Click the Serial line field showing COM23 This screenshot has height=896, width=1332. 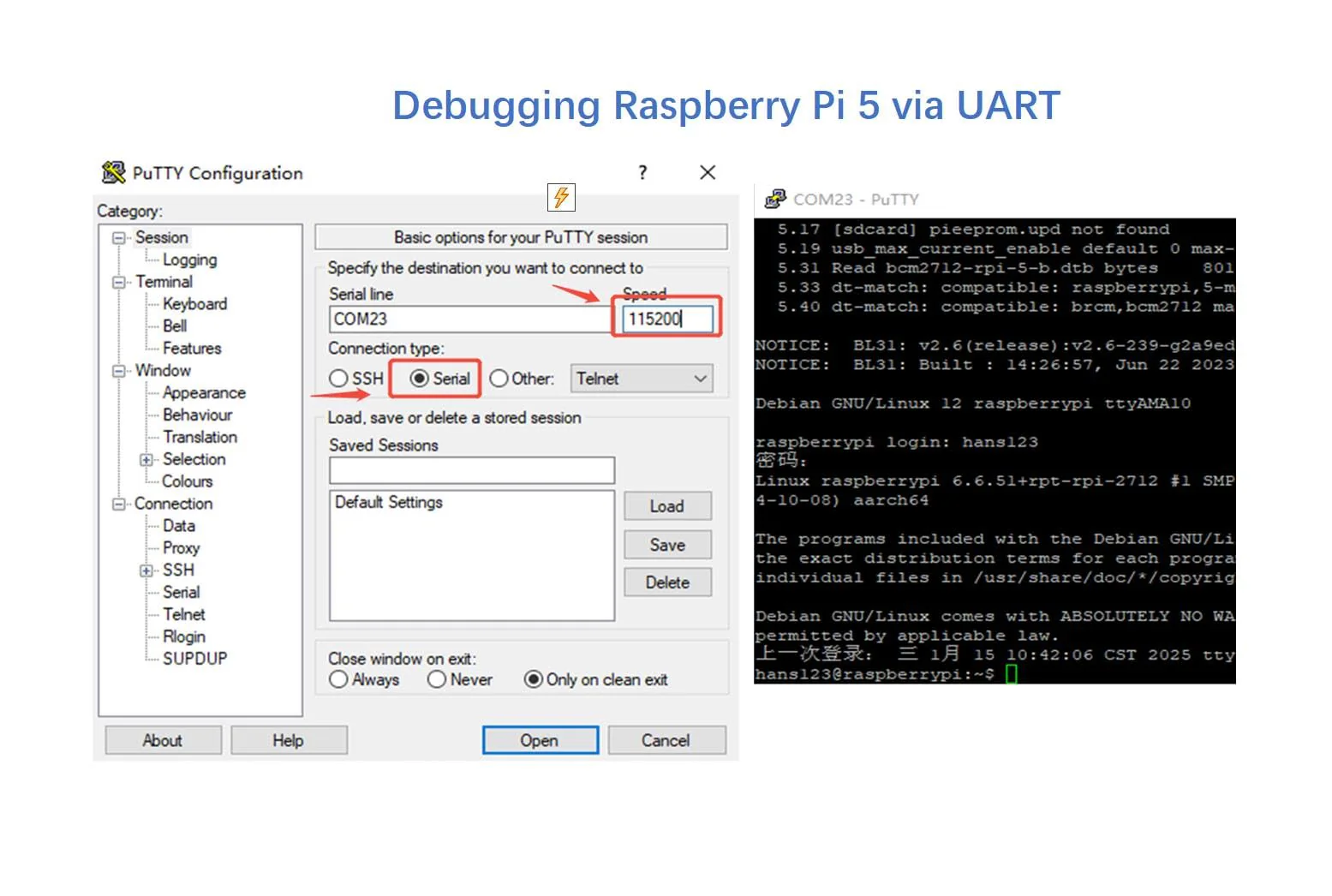(x=470, y=320)
